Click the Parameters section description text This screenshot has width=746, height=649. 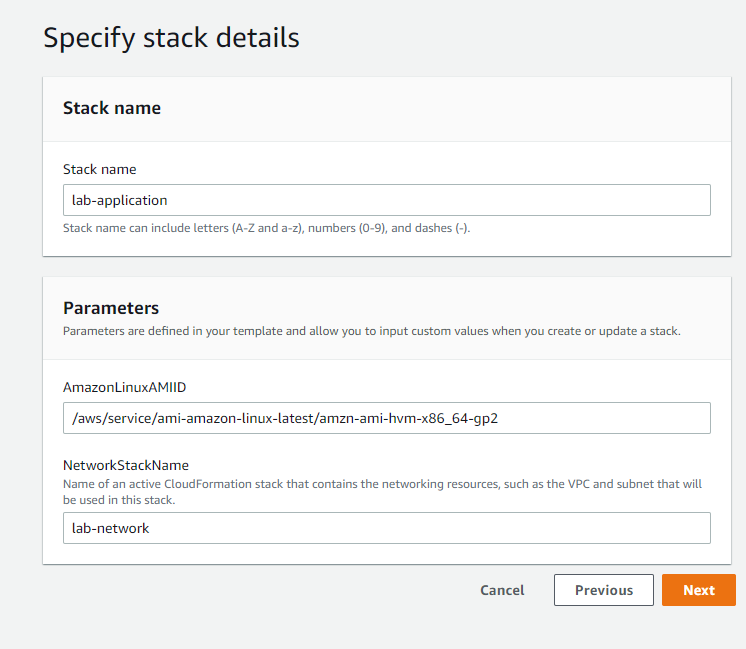(x=371, y=330)
